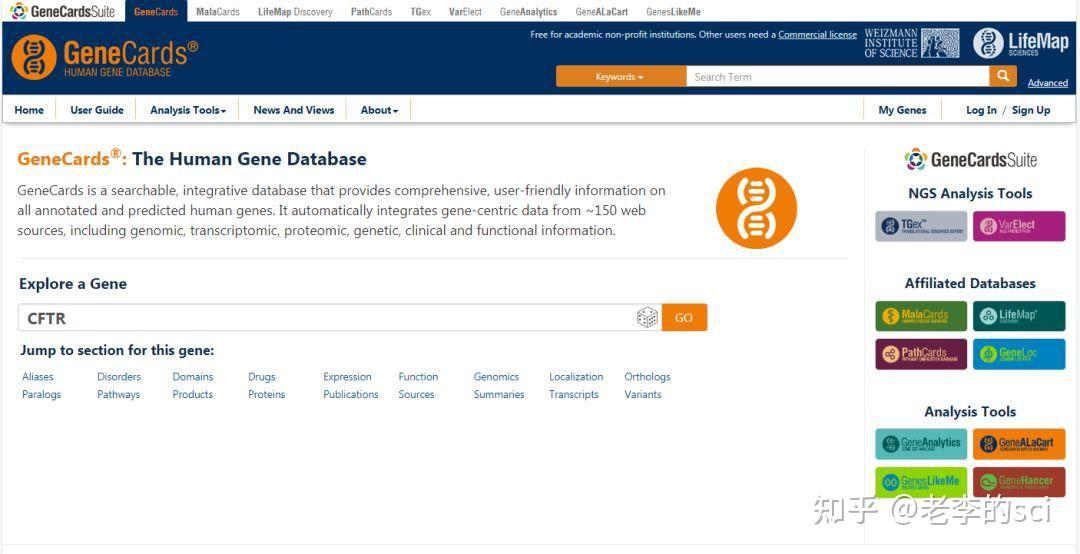
Task: Jump to the Publications section
Action: pyautogui.click(x=351, y=394)
